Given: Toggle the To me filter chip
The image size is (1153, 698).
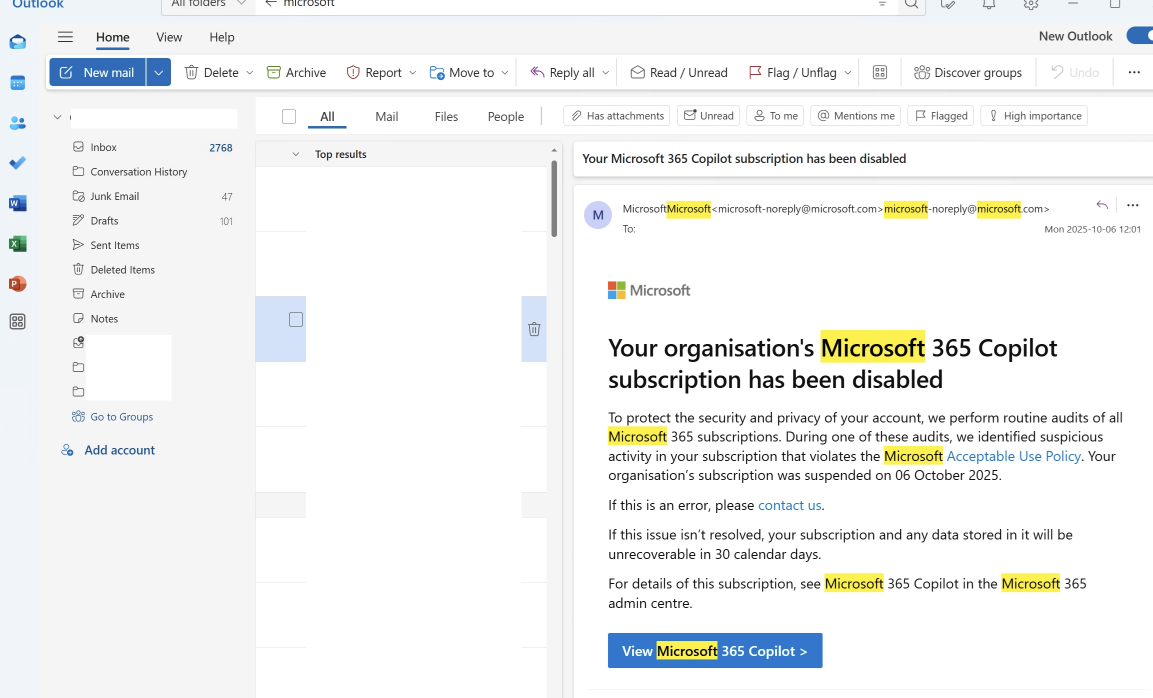Looking at the screenshot, I should click(776, 115).
